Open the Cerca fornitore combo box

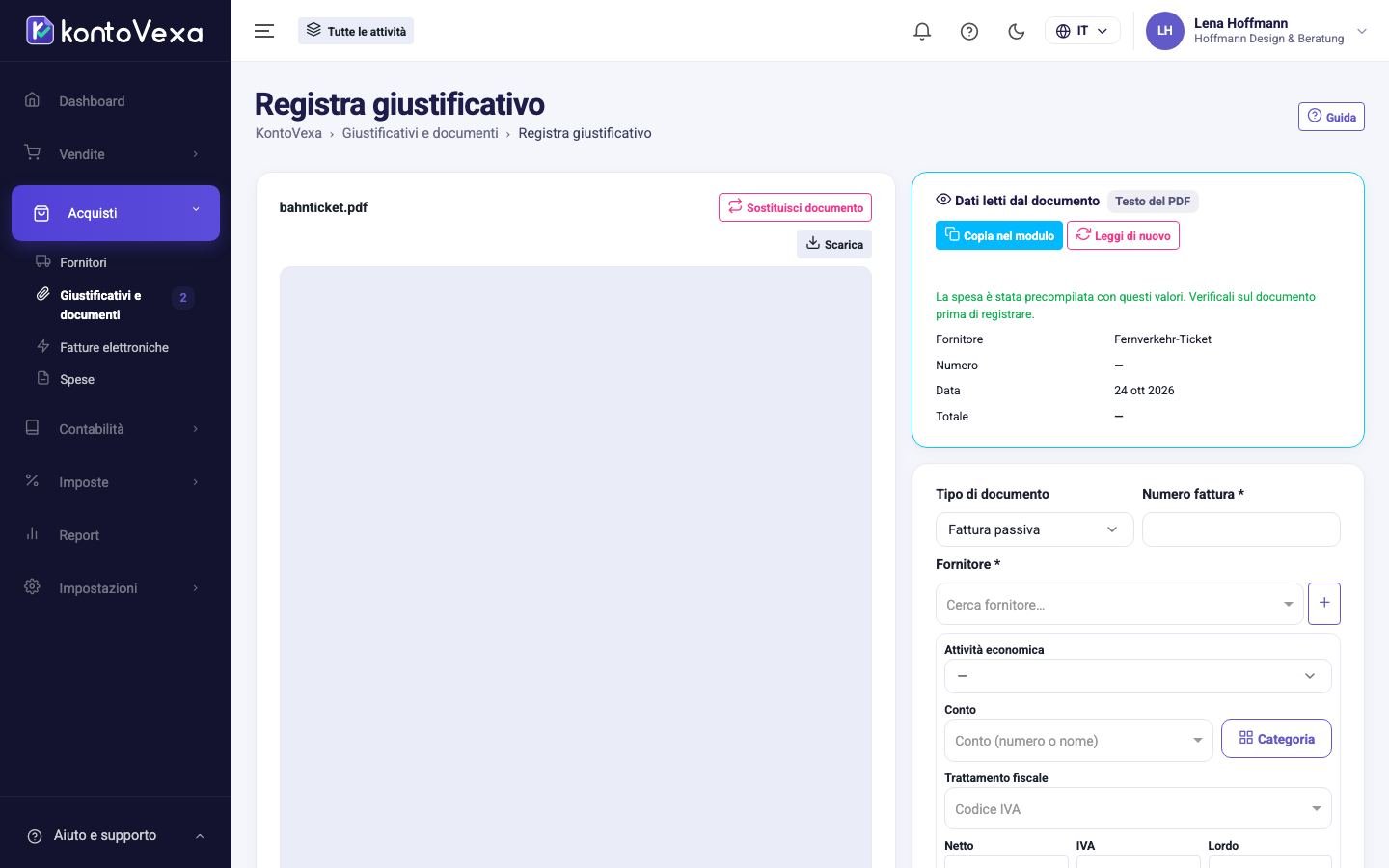[1120, 604]
